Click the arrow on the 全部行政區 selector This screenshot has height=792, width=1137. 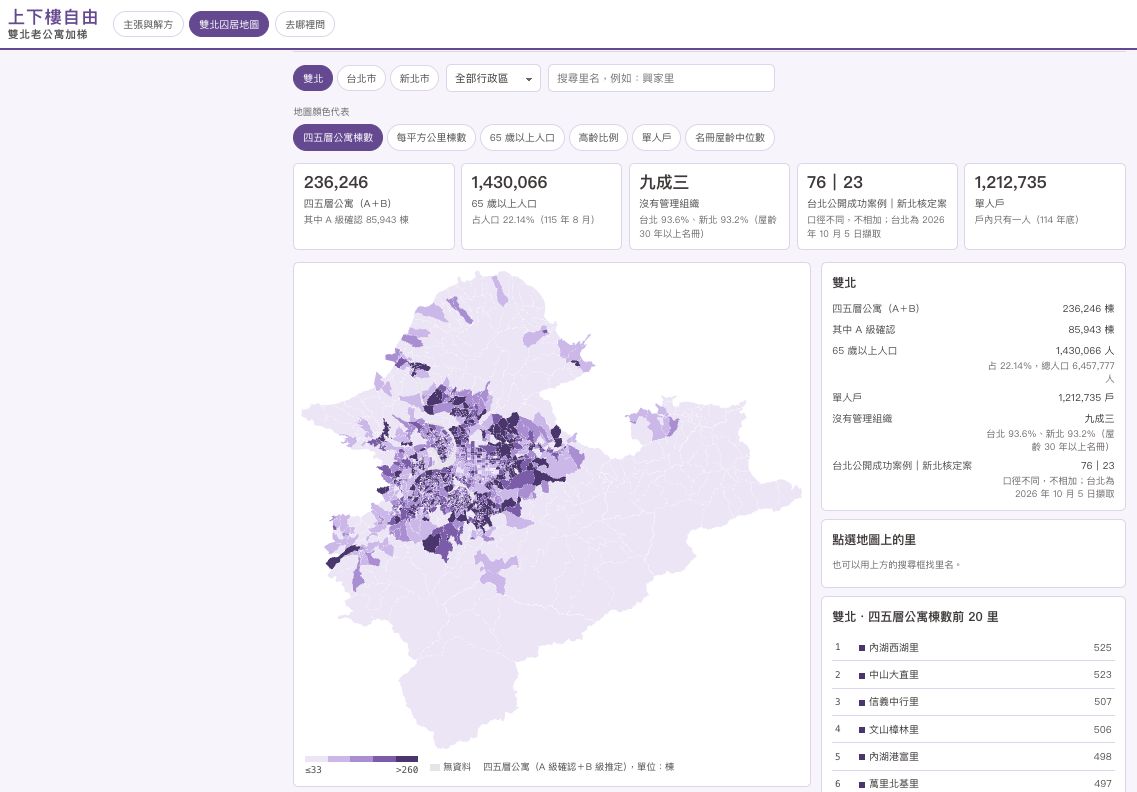click(529, 79)
